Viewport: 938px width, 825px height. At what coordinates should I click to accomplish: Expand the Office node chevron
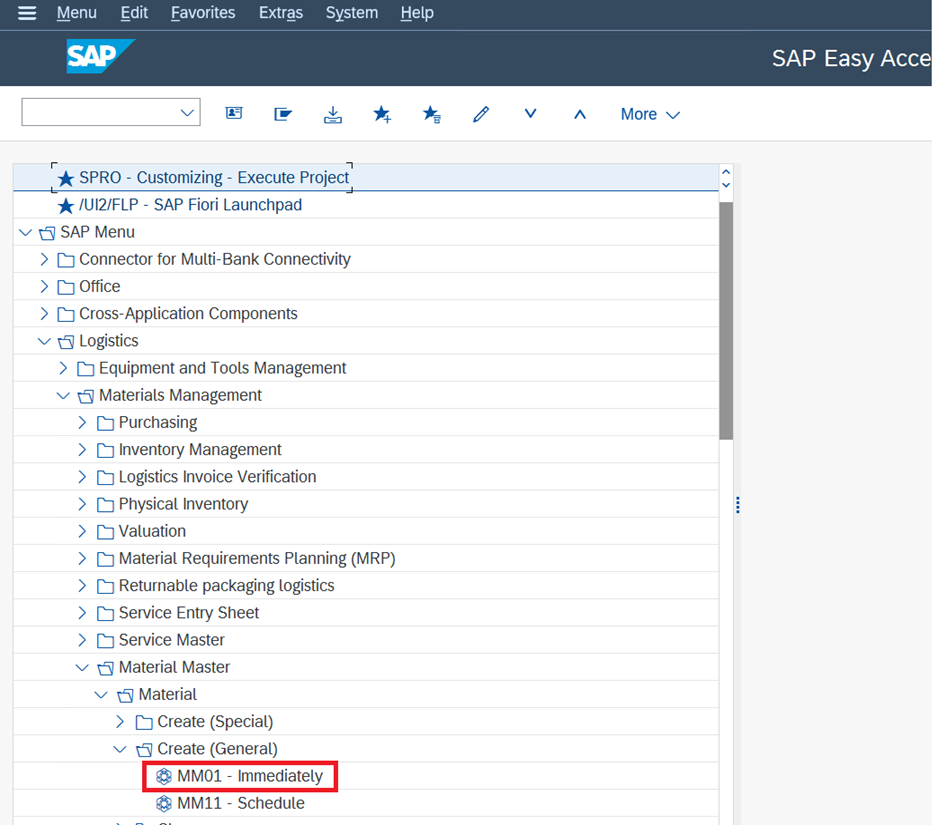click(44, 287)
